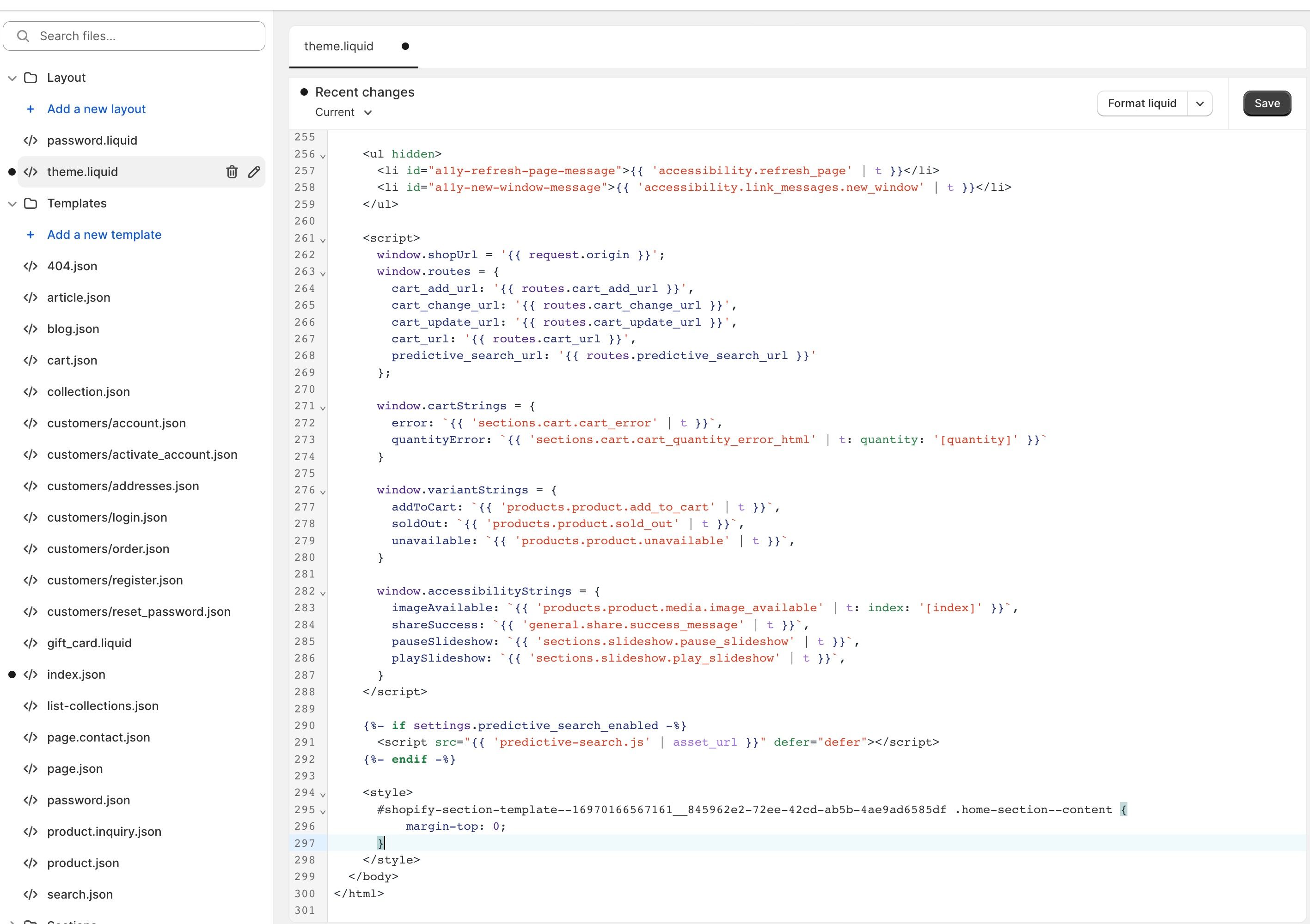Fold code at line 261 script tag
This screenshot has height=924, width=1310.
[323, 240]
